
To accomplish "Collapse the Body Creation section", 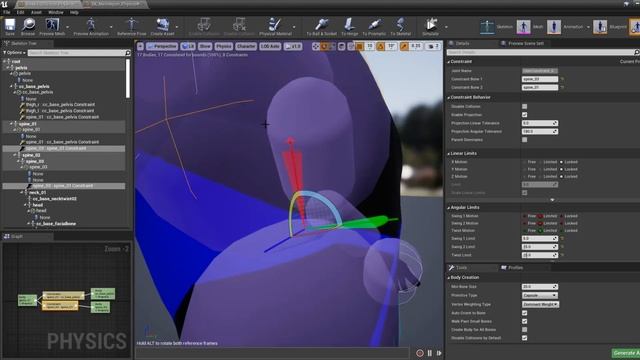I will pyautogui.click(x=449, y=278).
